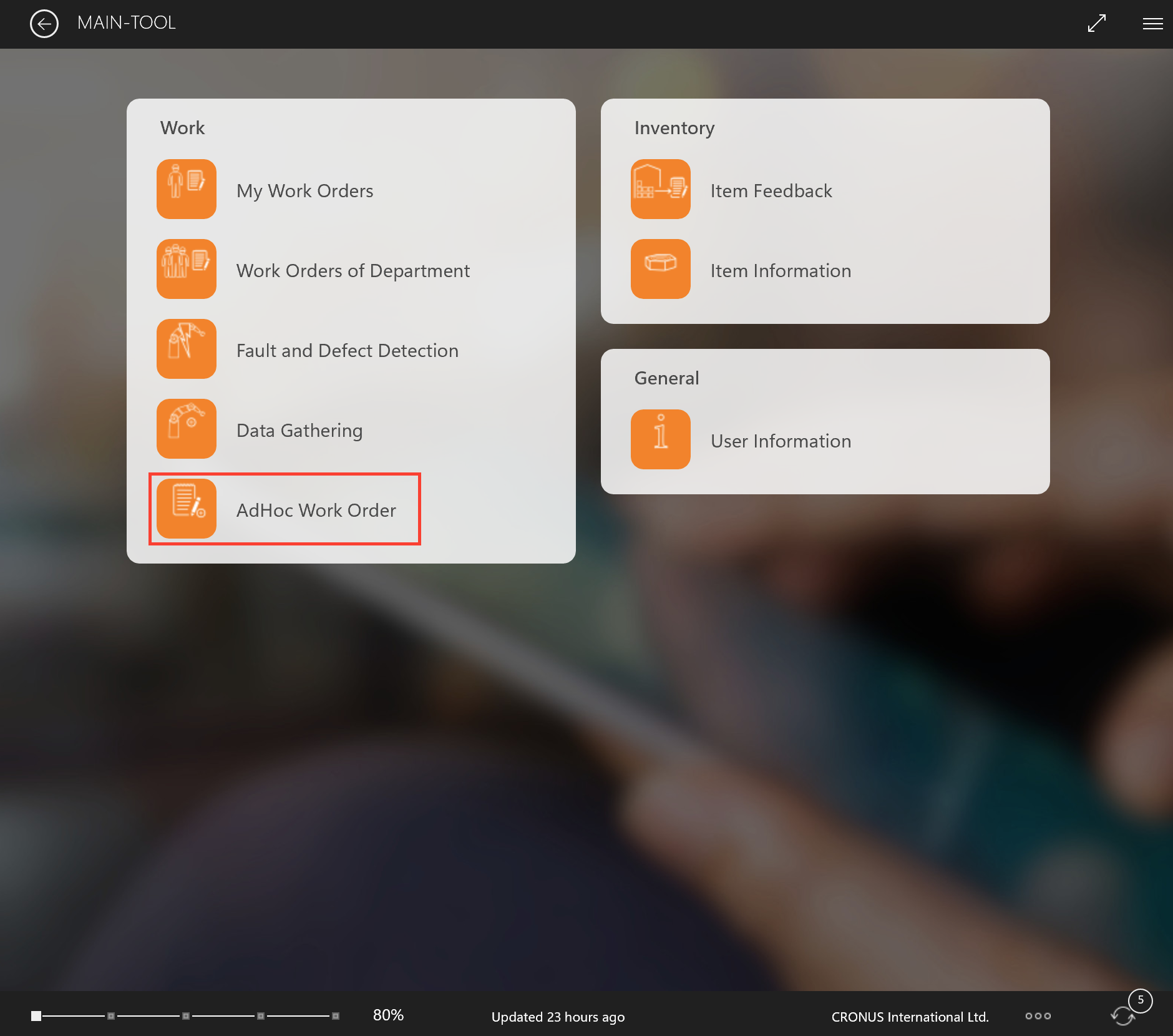The width and height of the screenshot is (1173, 1036).
Task: Click the Item Feedback warehouse icon
Action: tap(661, 189)
